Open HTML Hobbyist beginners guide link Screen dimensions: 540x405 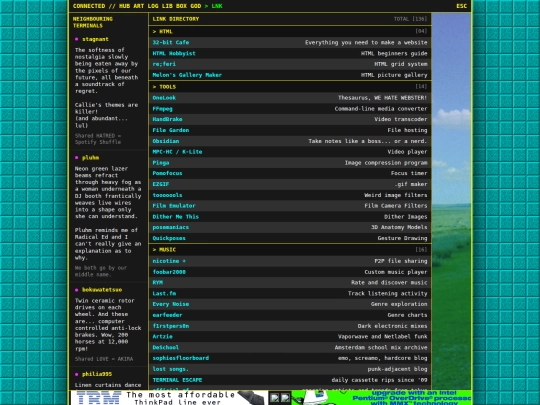[x=174, y=53]
